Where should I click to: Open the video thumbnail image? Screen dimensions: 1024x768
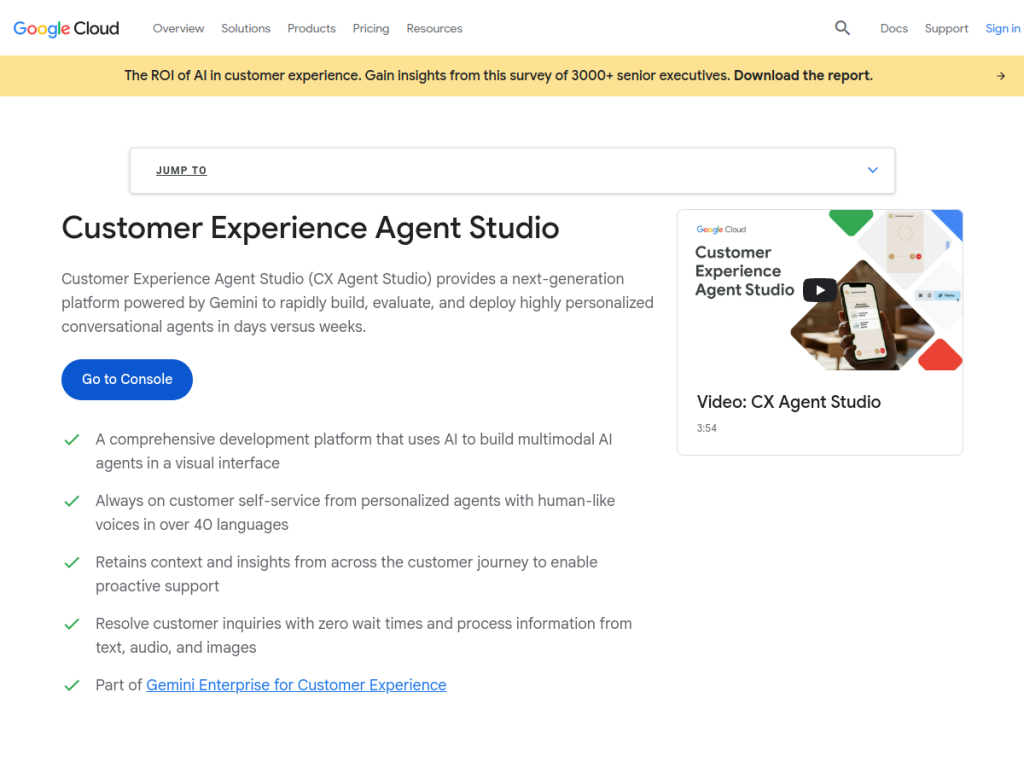coord(820,290)
